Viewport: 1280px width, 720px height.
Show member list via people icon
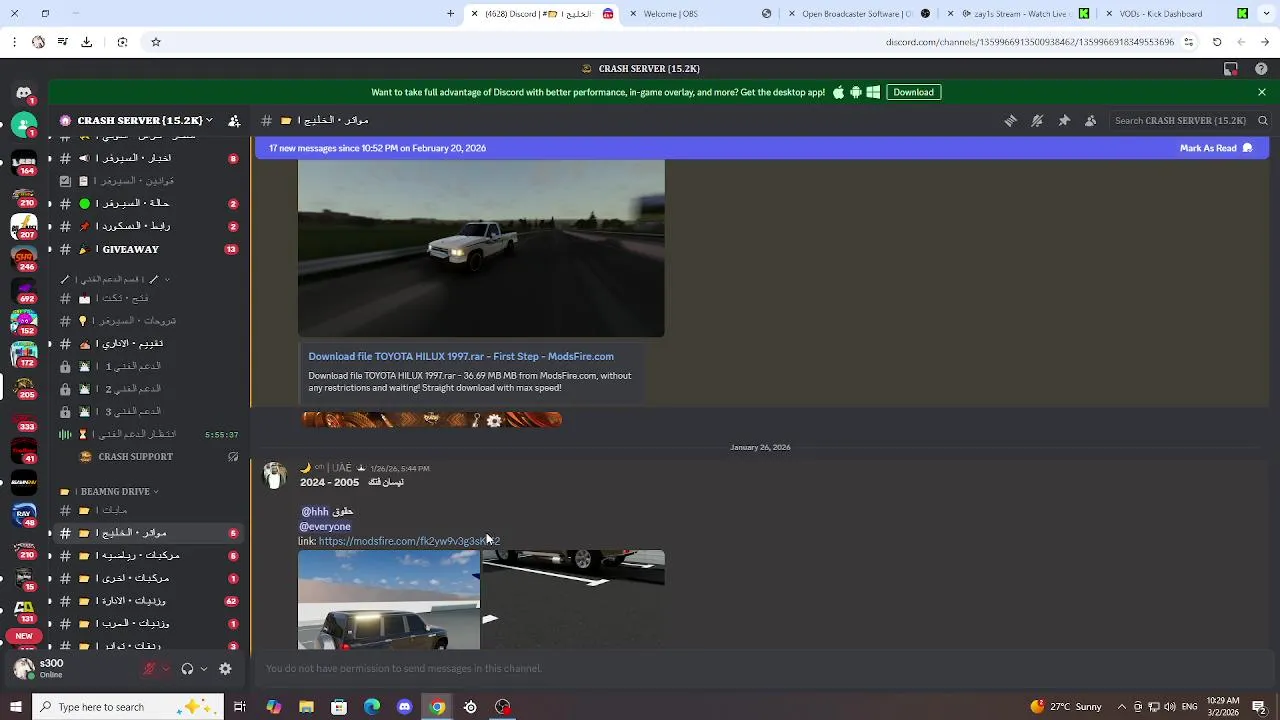pyautogui.click(x=1090, y=120)
